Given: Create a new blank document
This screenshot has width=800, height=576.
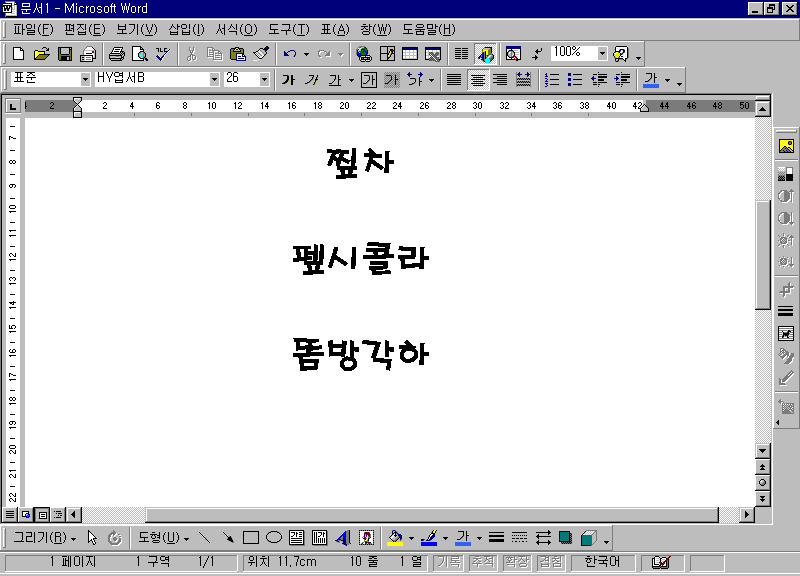Looking at the screenshot, I should [18, 54].
